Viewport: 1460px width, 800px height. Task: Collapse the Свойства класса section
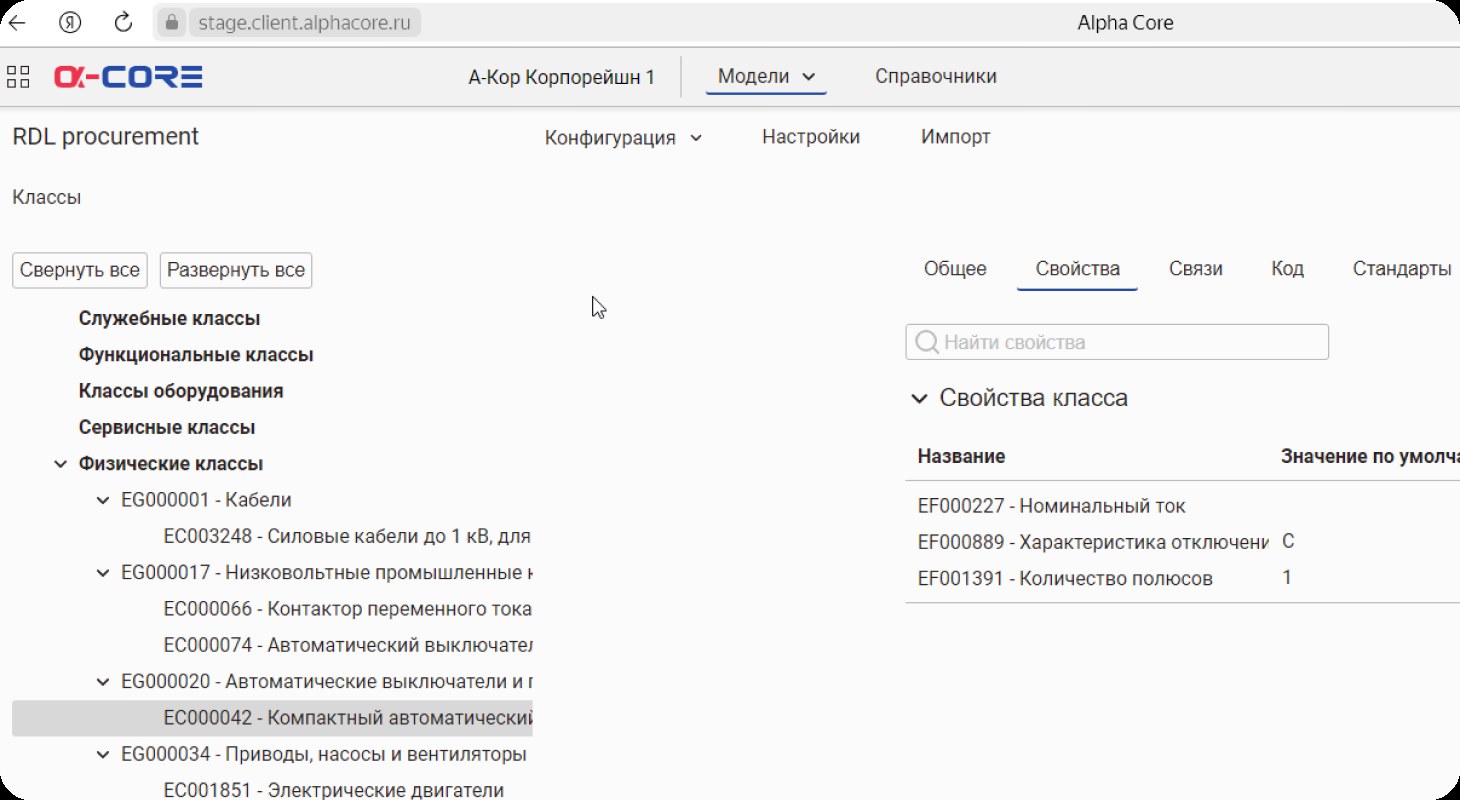click(918, 399)
